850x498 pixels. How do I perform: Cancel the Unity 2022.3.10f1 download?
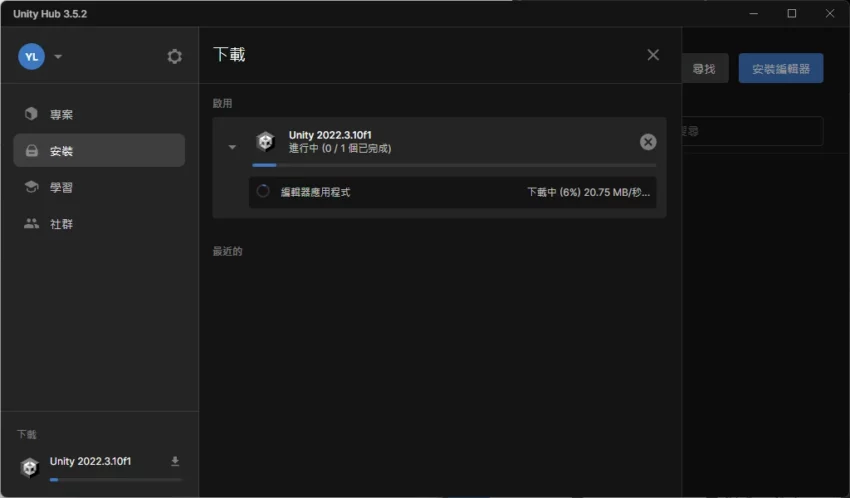[648, 142]
